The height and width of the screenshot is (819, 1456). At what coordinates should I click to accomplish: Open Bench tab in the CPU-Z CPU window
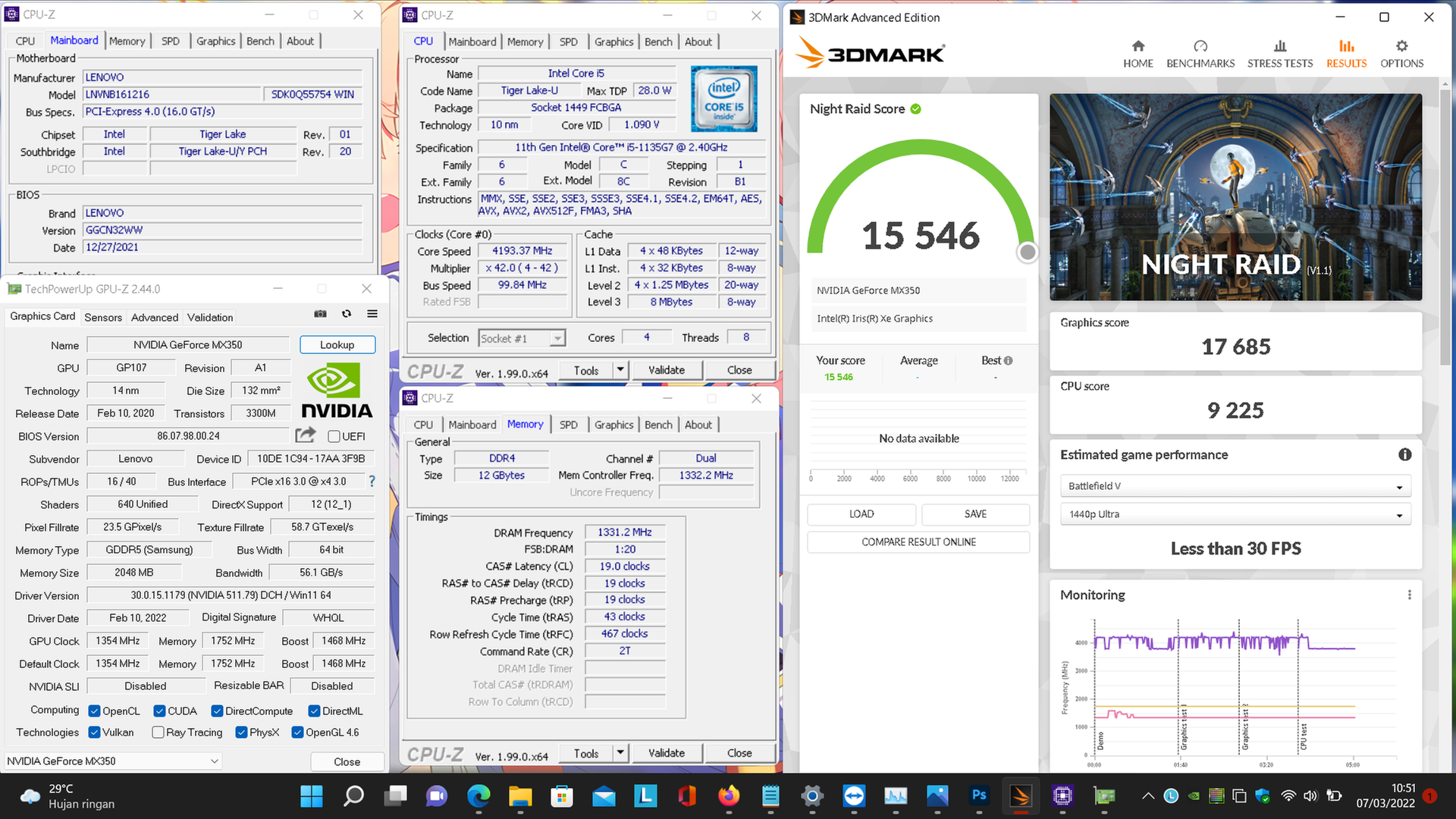[658, 42]
